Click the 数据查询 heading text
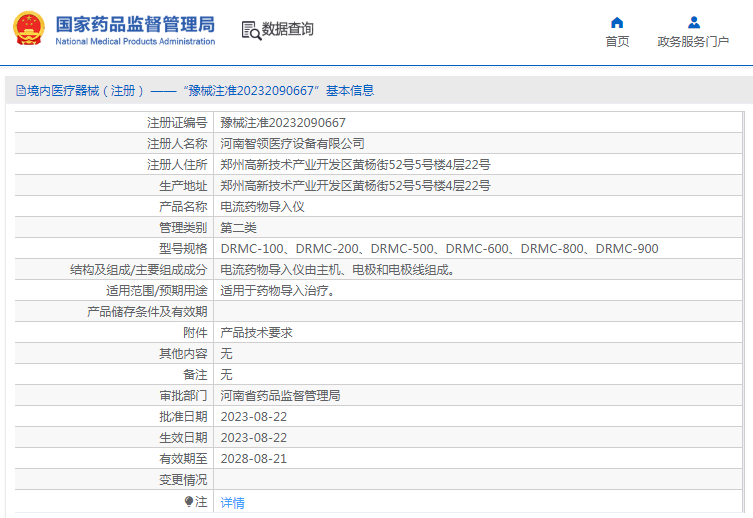Image resolution: width=753 pixels, height=518 pixels. pyautogui.click(x=288, y=29)
